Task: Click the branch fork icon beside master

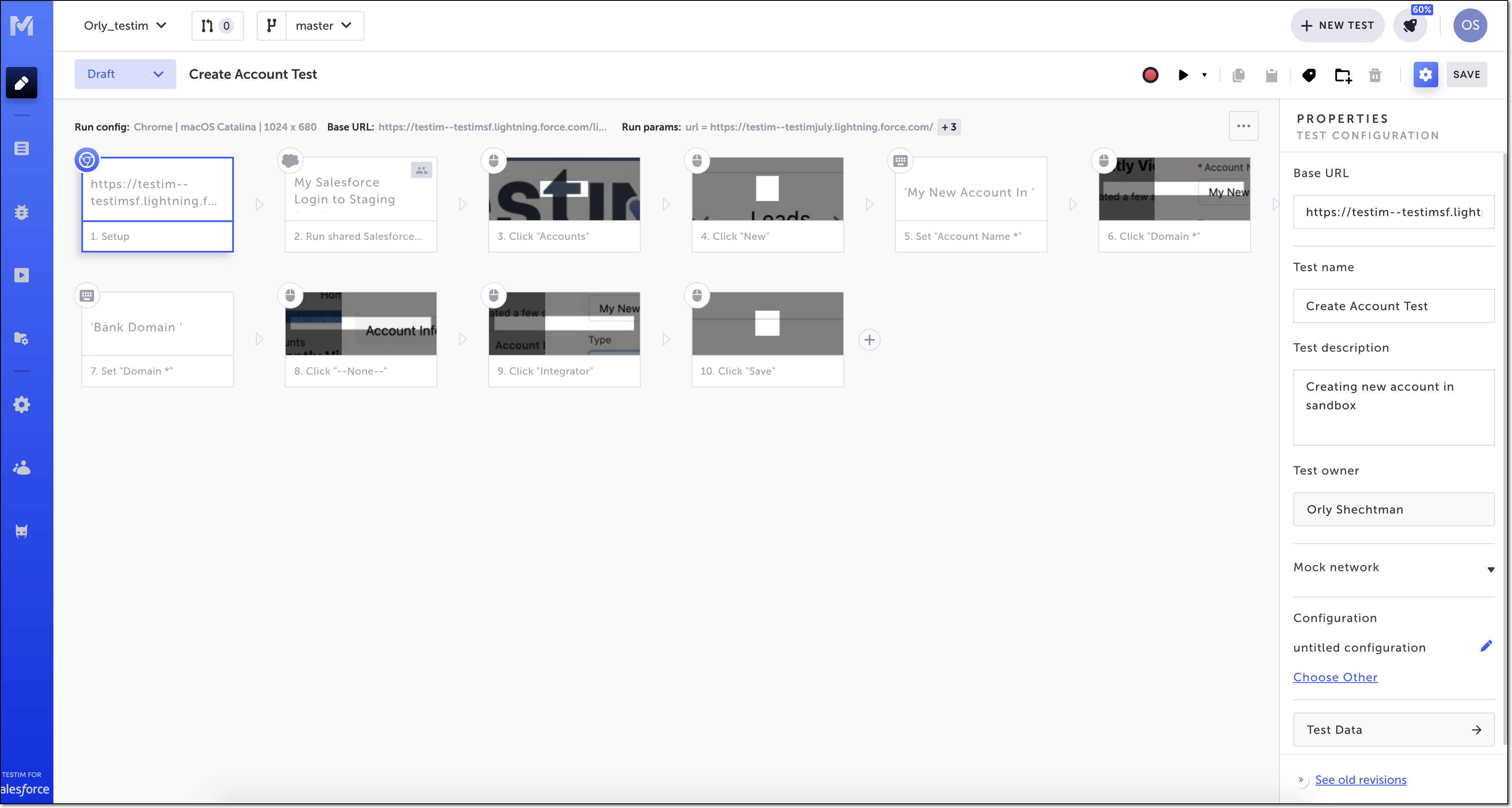Action: [x=271, y=26]
